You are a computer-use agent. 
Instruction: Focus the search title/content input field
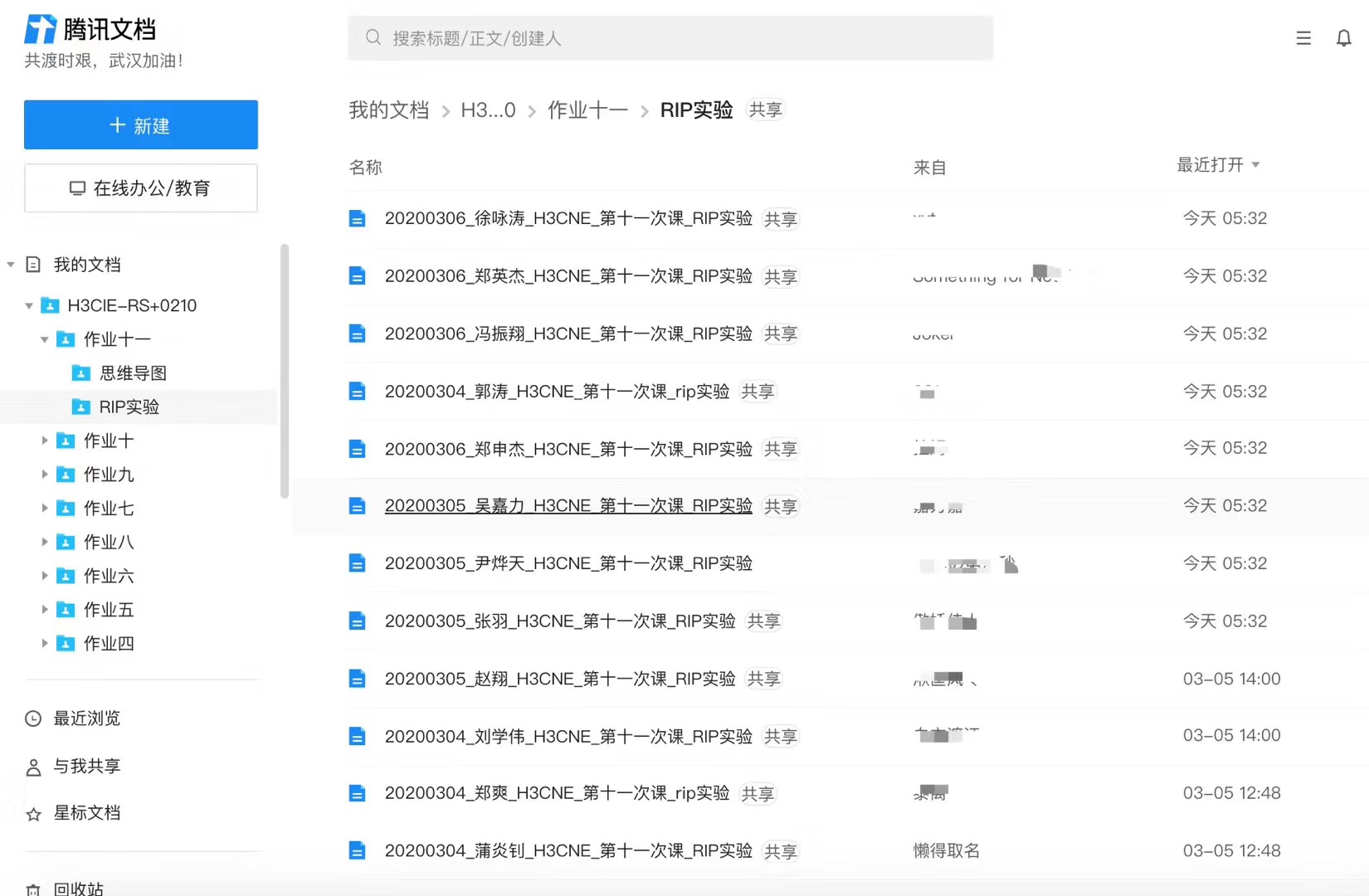(680, 38)
